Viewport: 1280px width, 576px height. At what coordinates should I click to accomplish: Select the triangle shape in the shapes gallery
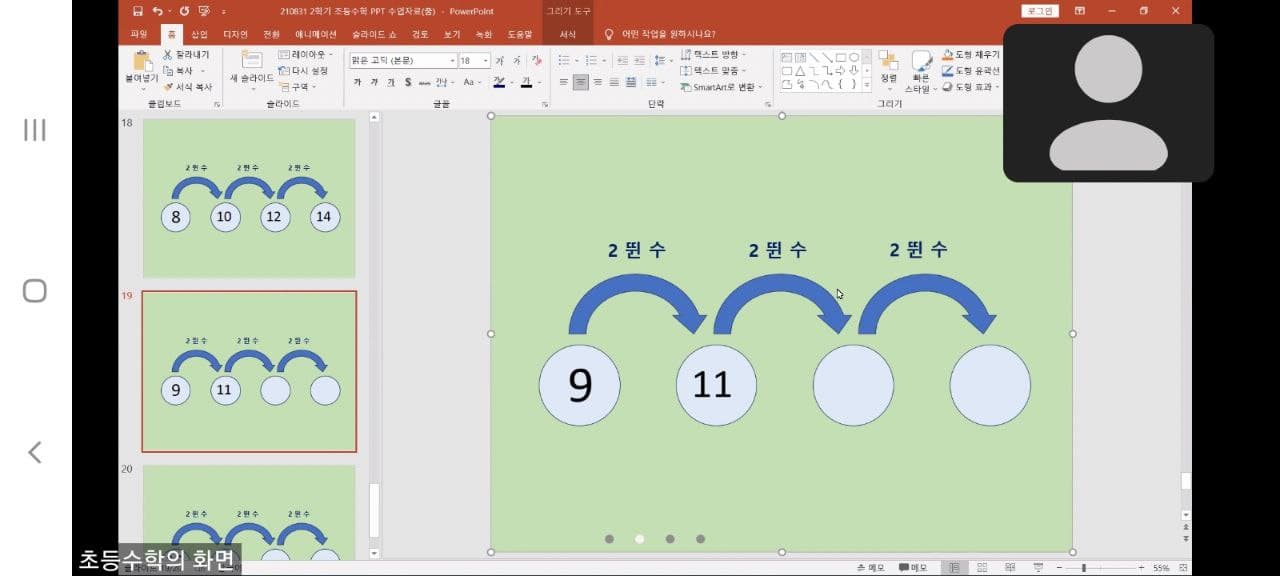coord(801,71)
